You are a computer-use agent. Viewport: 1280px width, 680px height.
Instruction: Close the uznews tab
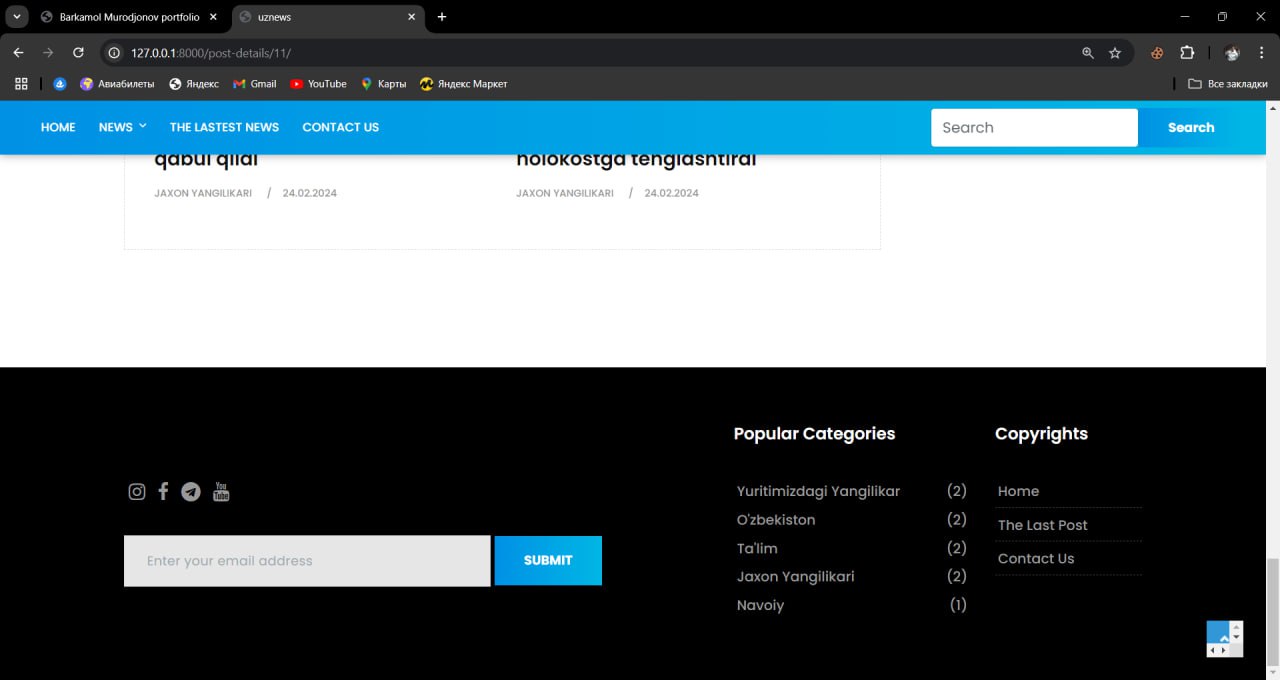411,17
